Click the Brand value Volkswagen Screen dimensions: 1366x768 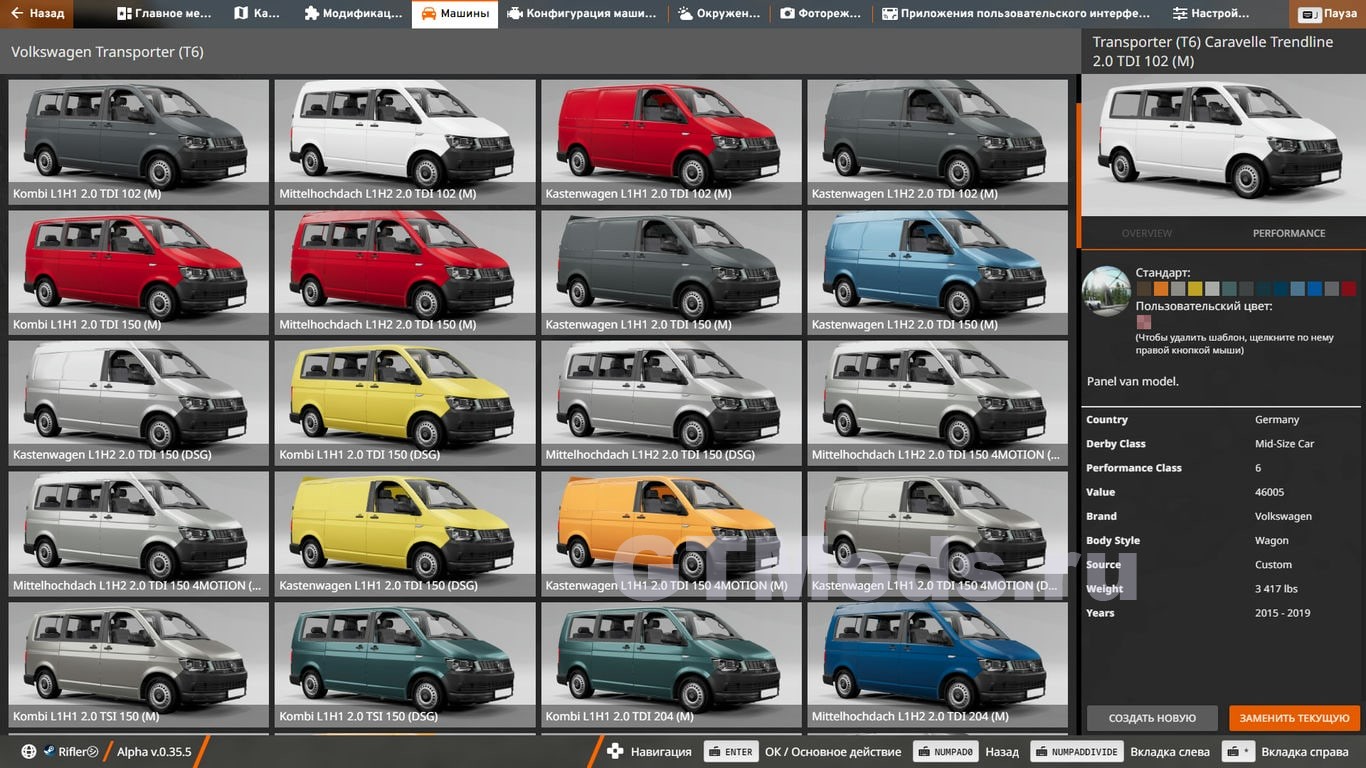coord(1283,516)
